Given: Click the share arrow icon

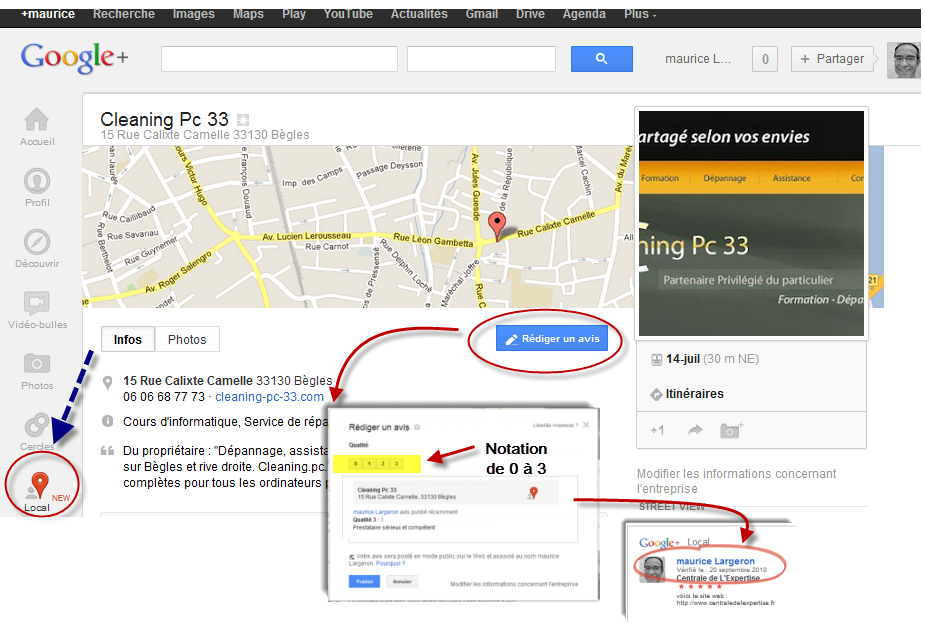Looking at the screenshot, I should point(696,430).
